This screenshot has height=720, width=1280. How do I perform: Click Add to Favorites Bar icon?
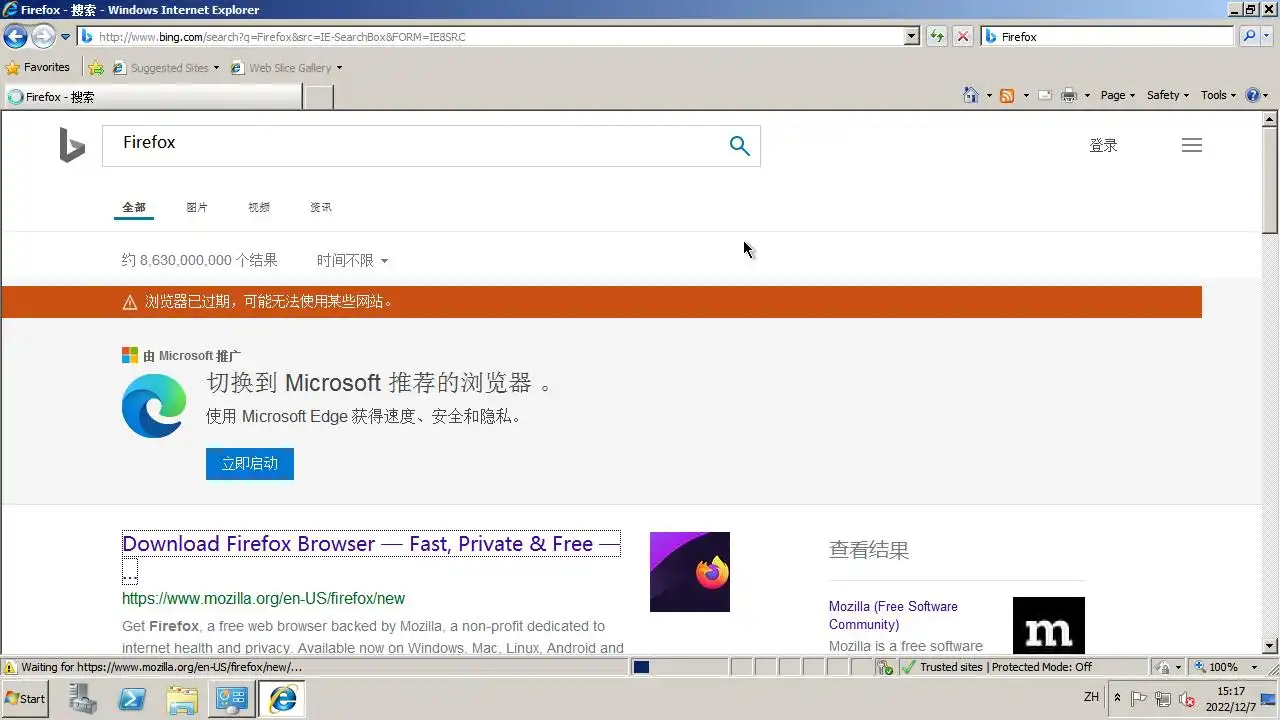pos(96,68)
